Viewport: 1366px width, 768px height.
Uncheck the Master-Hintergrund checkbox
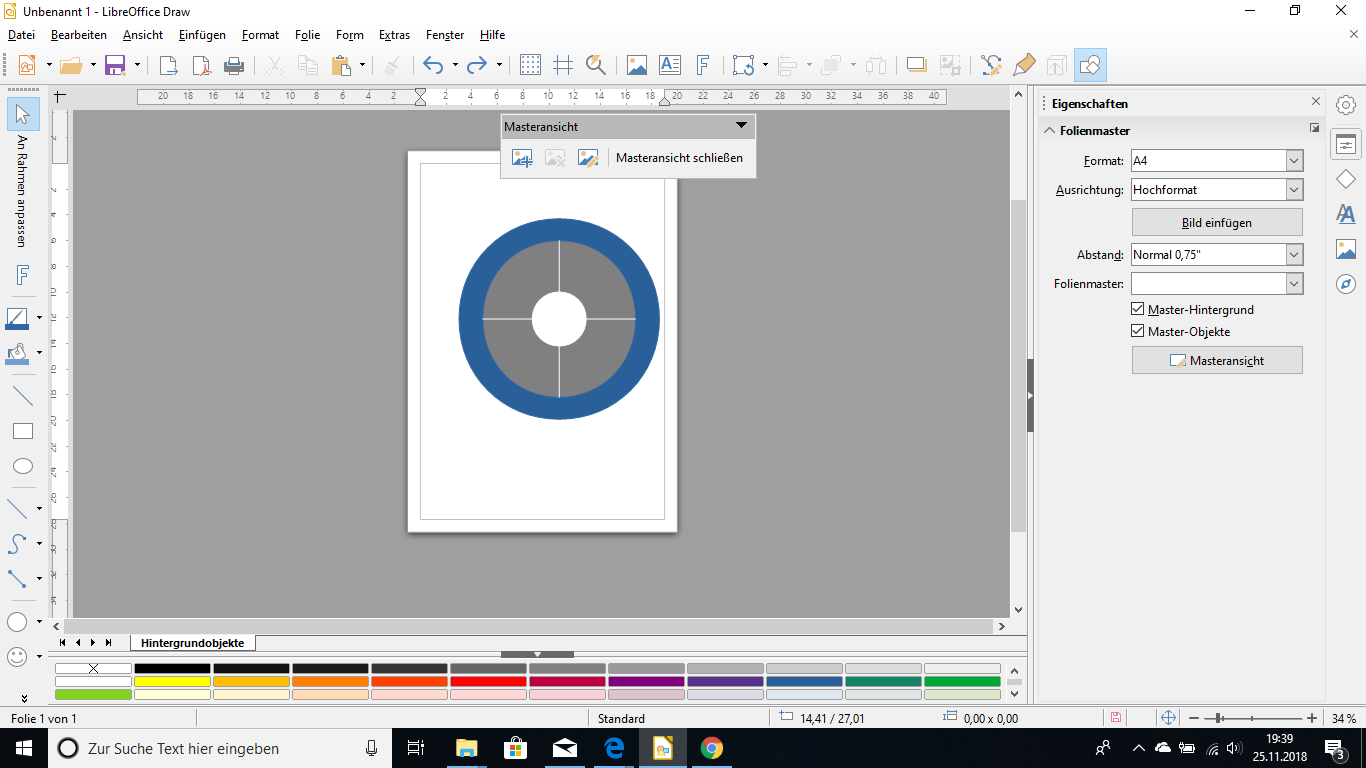1138,310
